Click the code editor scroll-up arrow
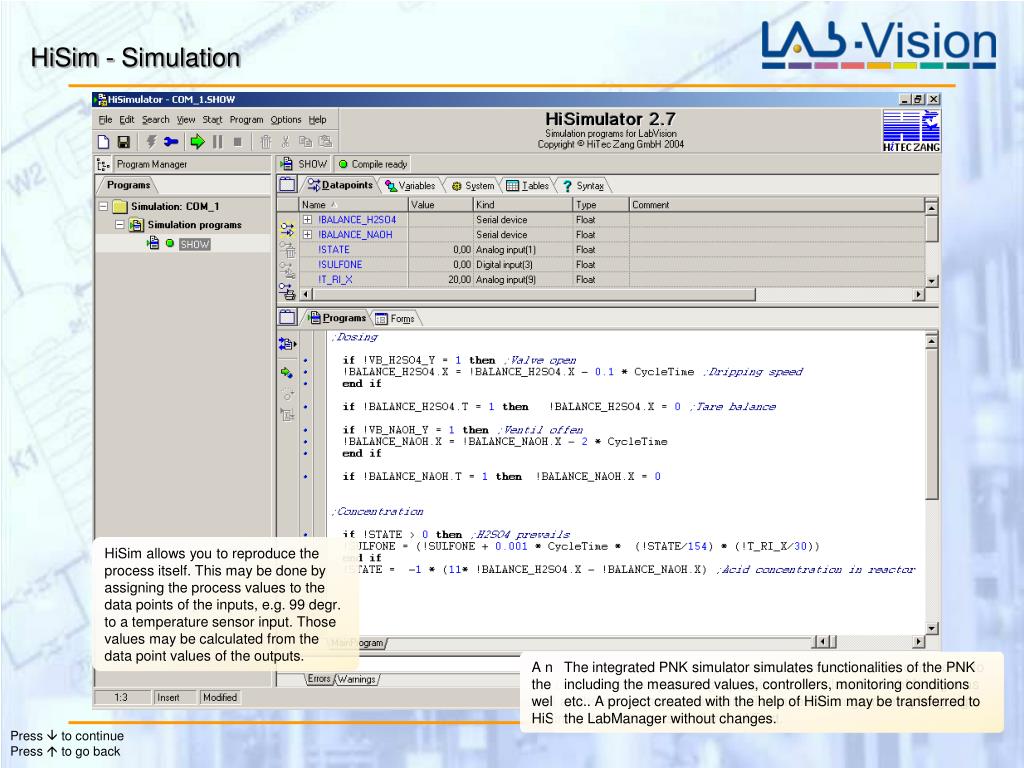The height and width of the screenshot is (768, 1024). (x=932, y=340)
